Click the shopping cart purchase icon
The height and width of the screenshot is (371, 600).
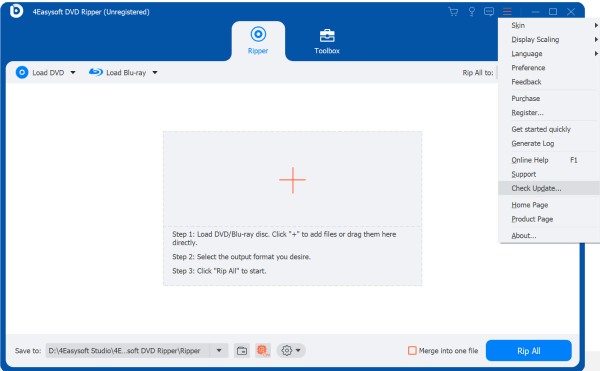[x=453, y=12]
